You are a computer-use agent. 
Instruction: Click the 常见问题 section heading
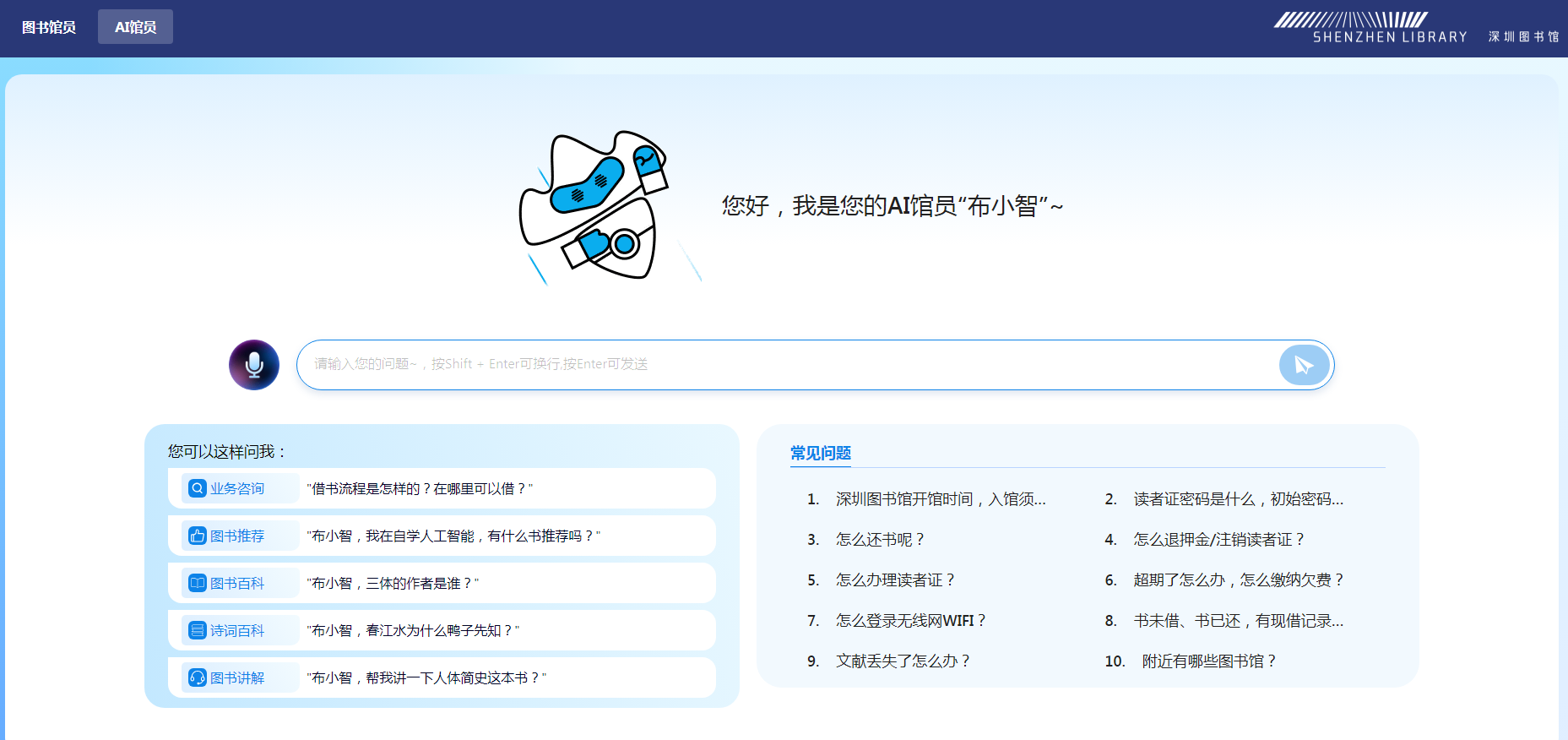point(820,453)
